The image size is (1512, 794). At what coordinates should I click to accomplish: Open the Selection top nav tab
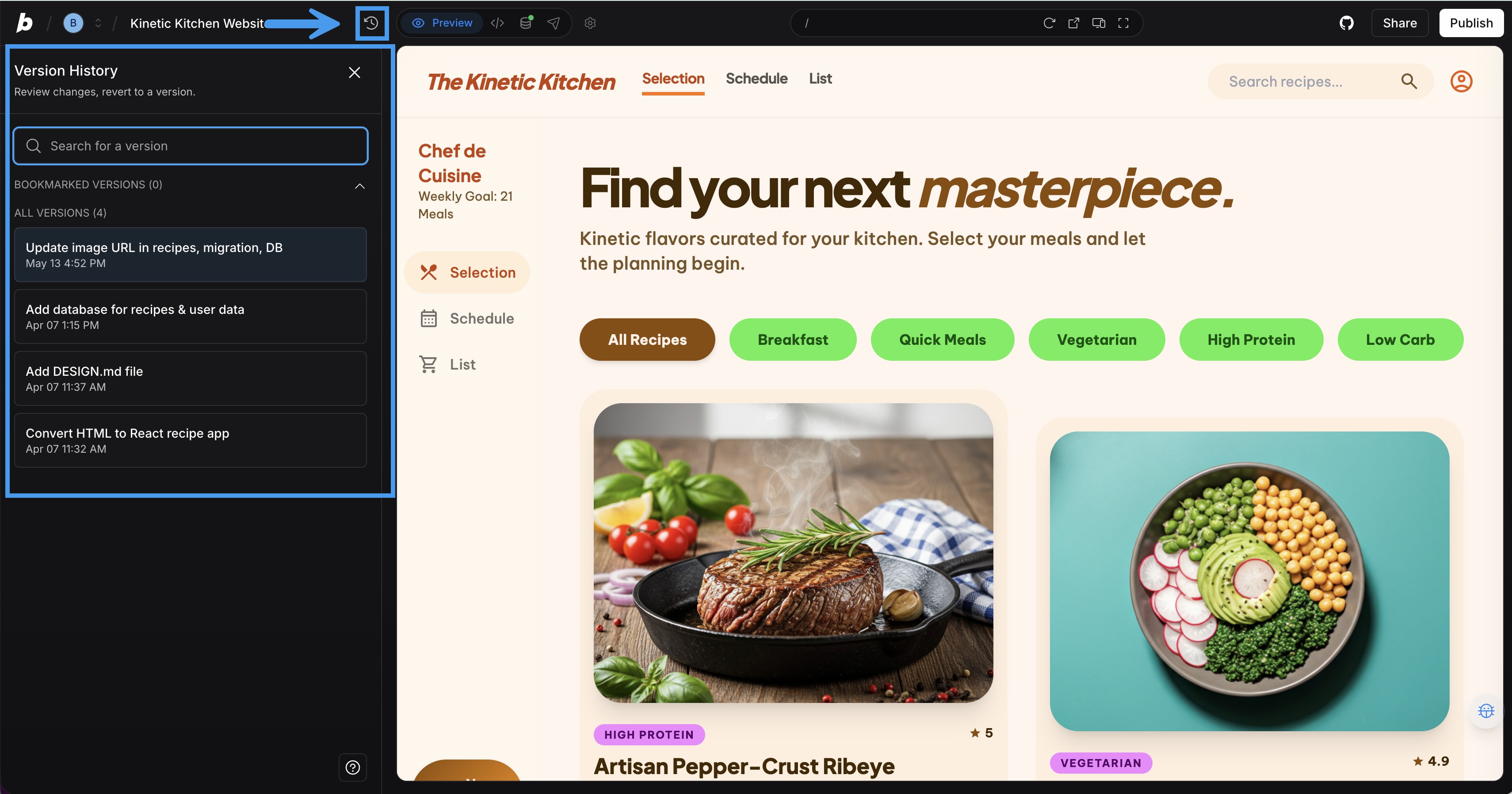tap(673, 79)
